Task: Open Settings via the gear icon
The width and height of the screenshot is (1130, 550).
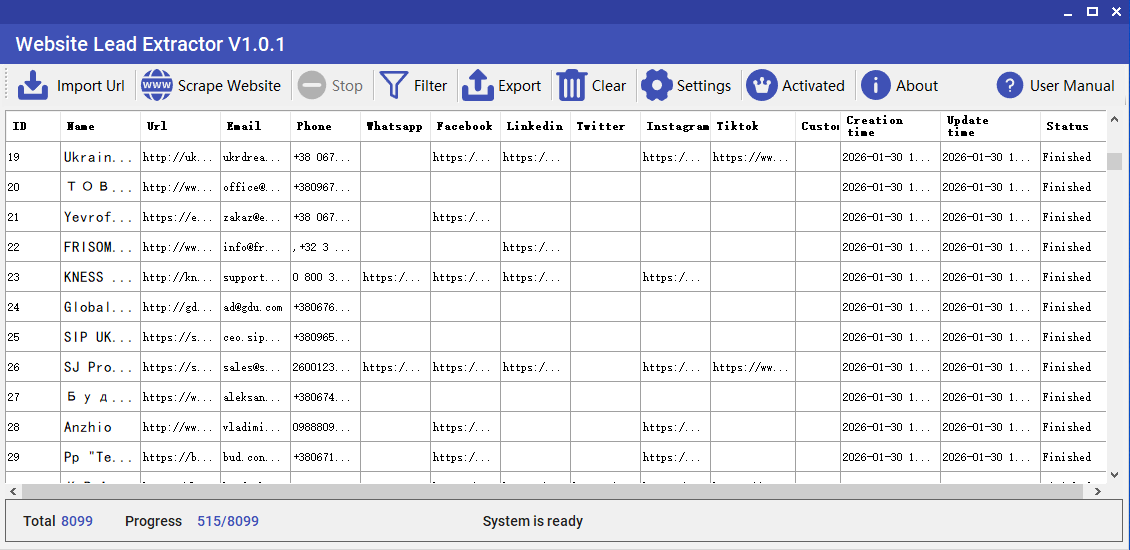Action: (656, 86)
